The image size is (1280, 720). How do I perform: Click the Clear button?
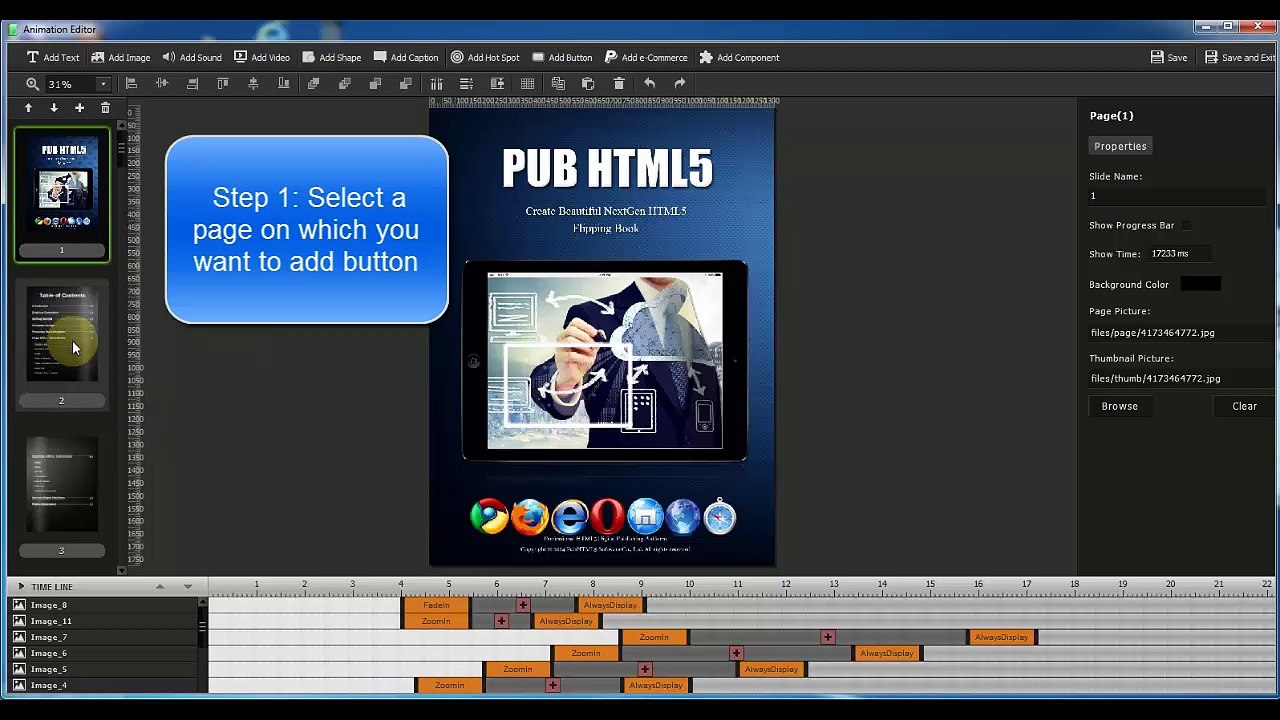(x=1244, y=406)
